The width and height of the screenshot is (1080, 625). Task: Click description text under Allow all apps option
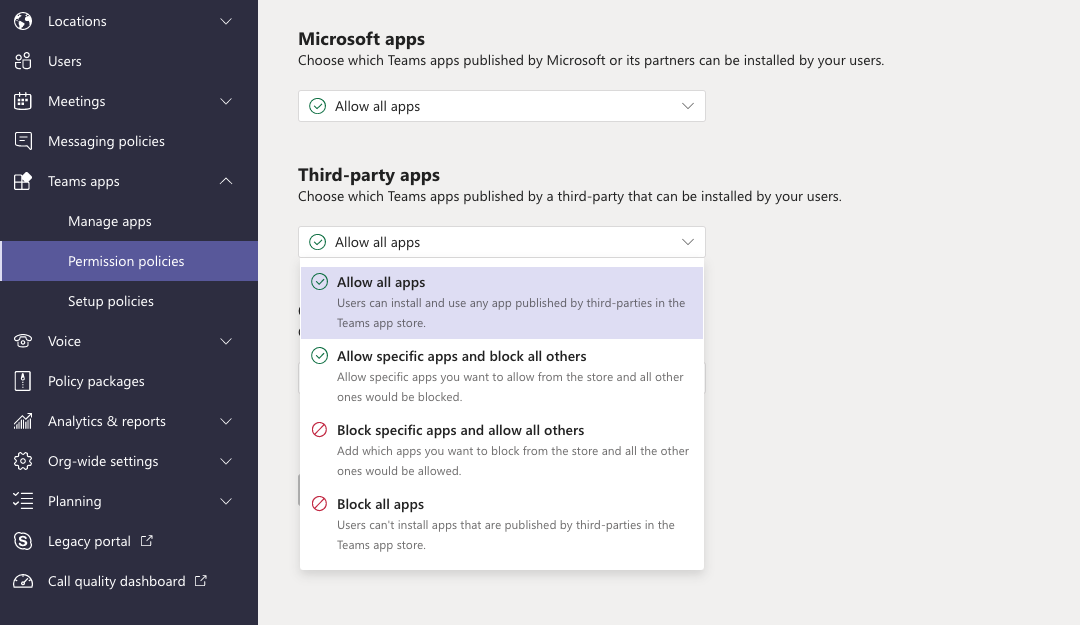[511, 313]
